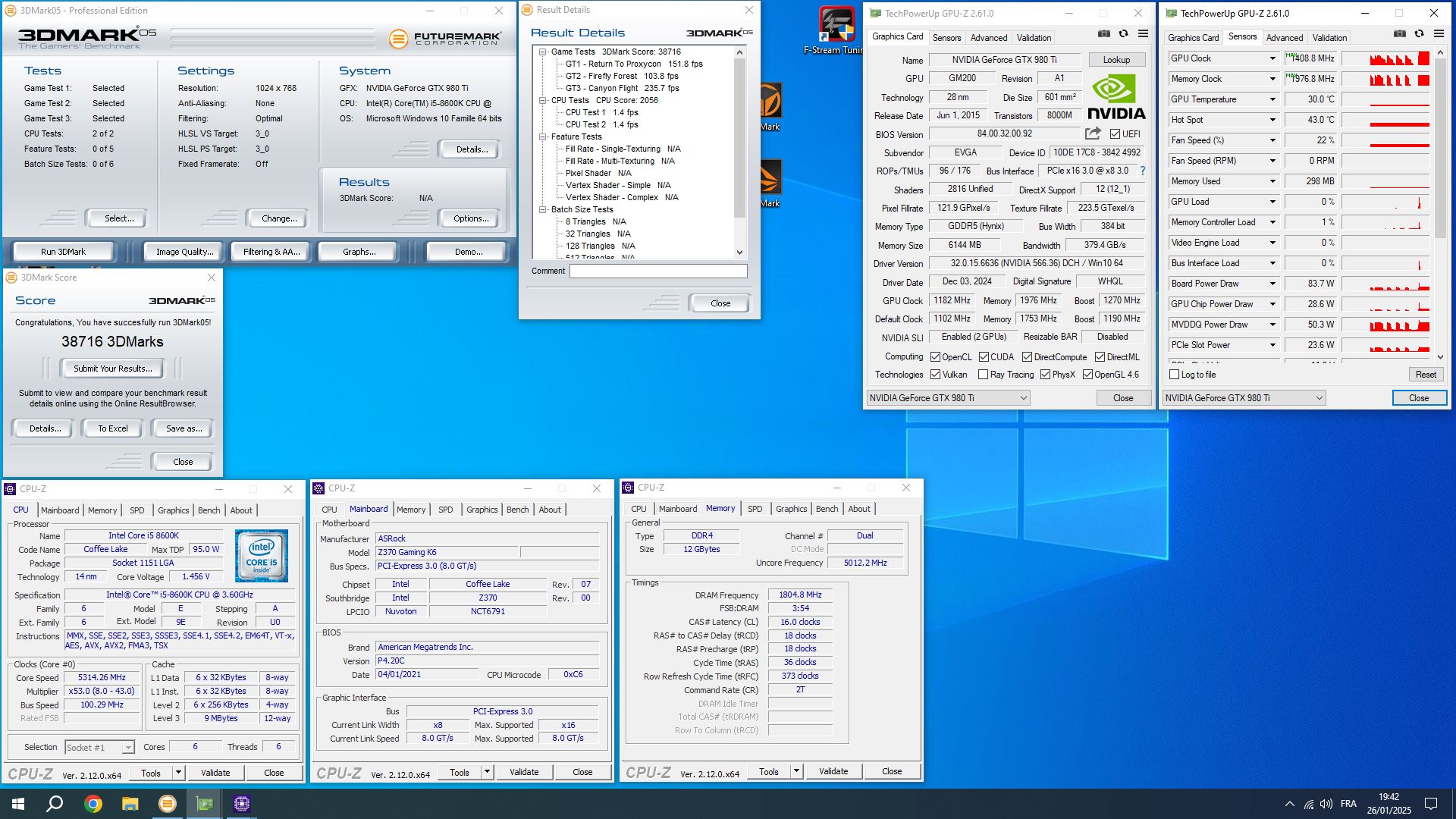Open the Windows Start menu
This screenshot has width=1456, height=819.
[x=18, y=804]
